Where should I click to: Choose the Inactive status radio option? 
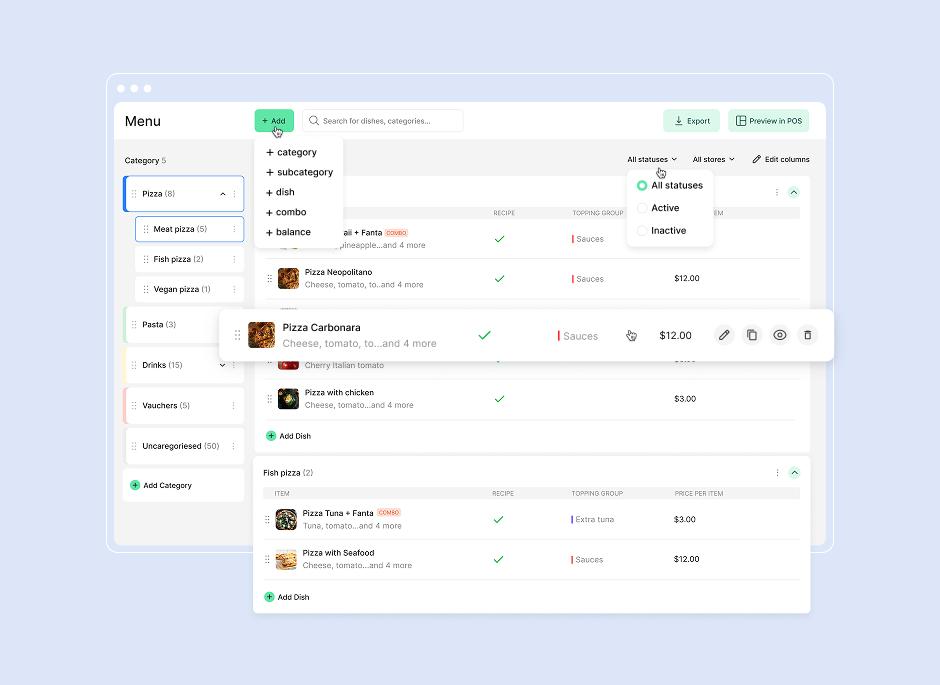(642, 231)
